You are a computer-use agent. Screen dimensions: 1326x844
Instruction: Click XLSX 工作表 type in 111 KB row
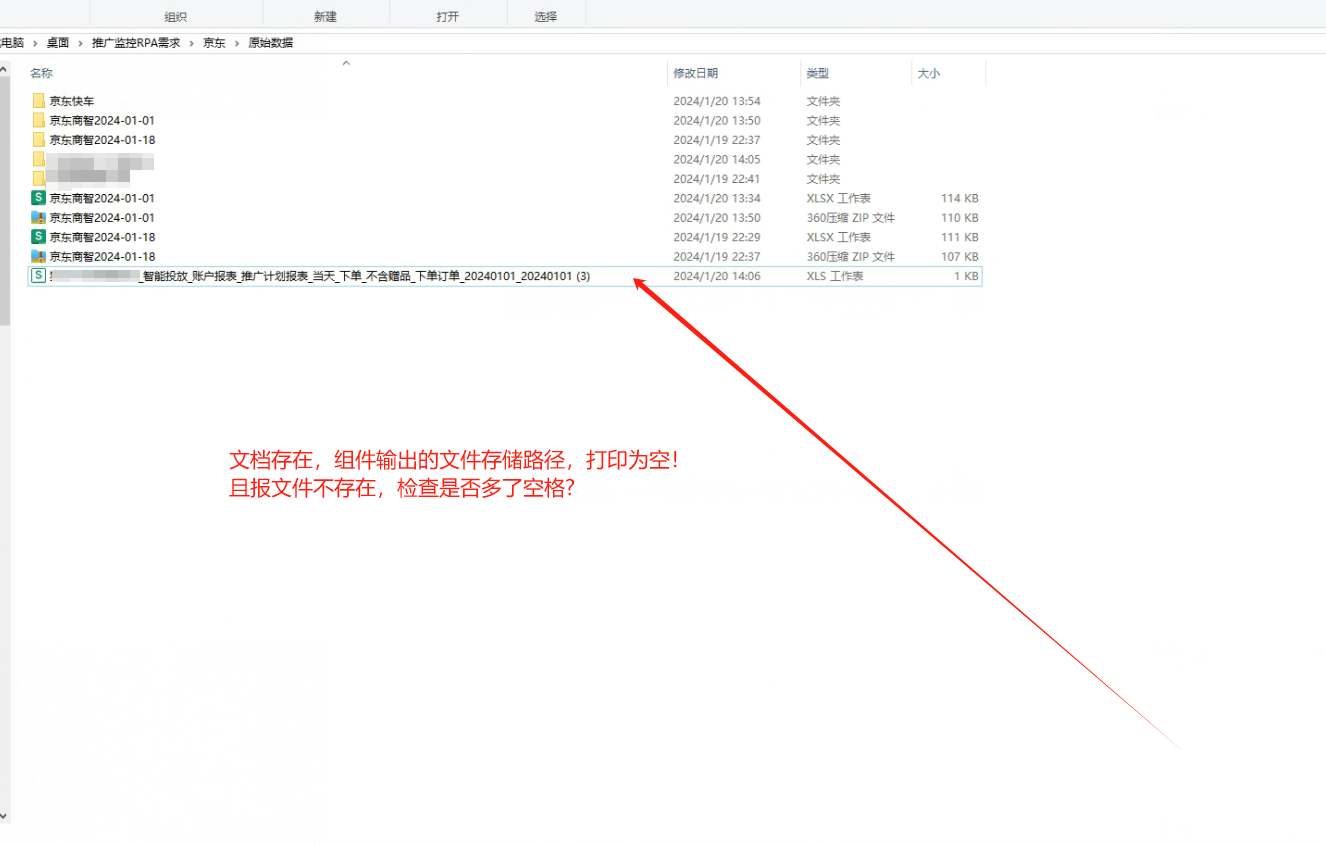coord(839,237)
